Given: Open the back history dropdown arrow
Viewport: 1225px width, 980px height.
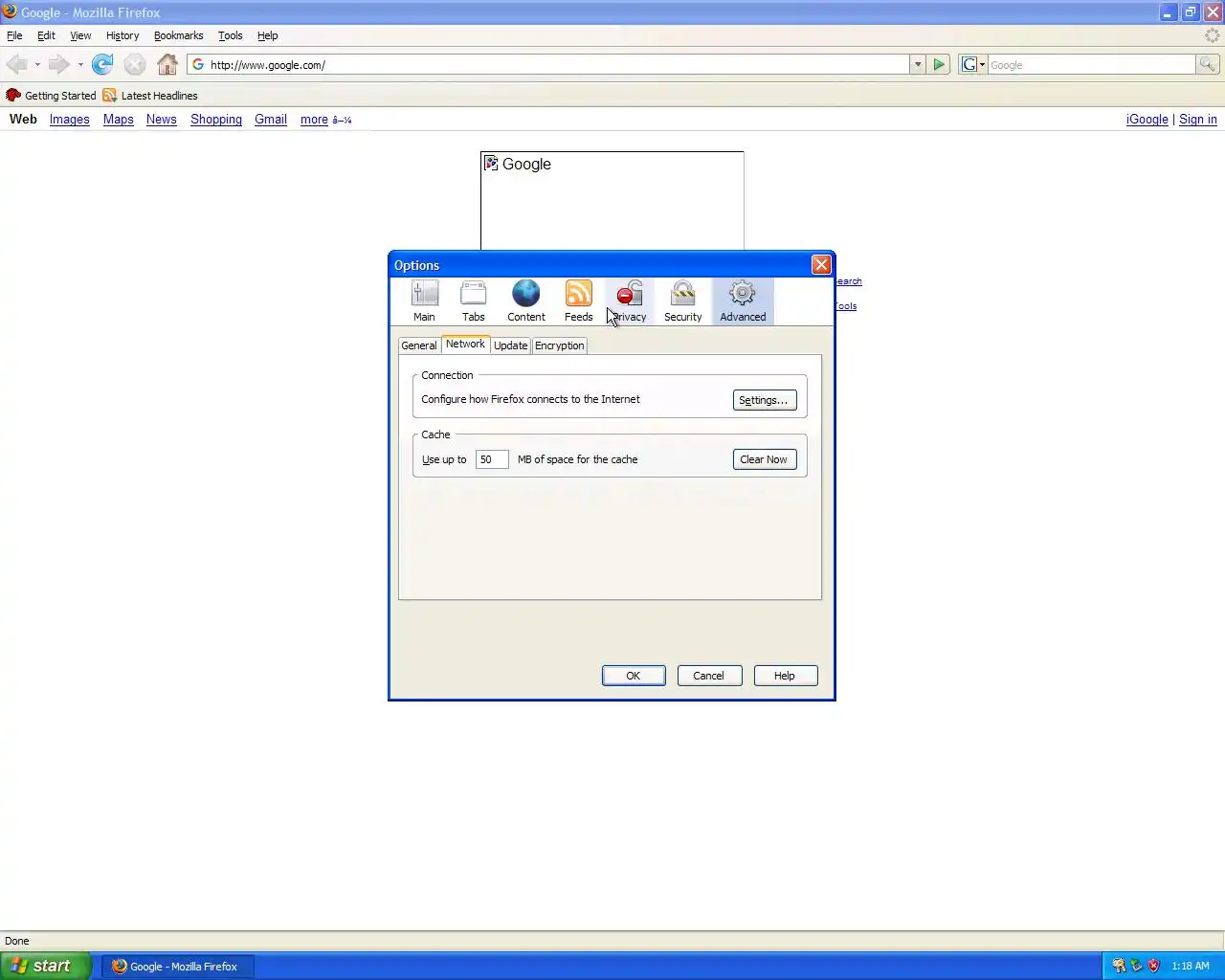Looking at the screenshot, I should [37, 64].
